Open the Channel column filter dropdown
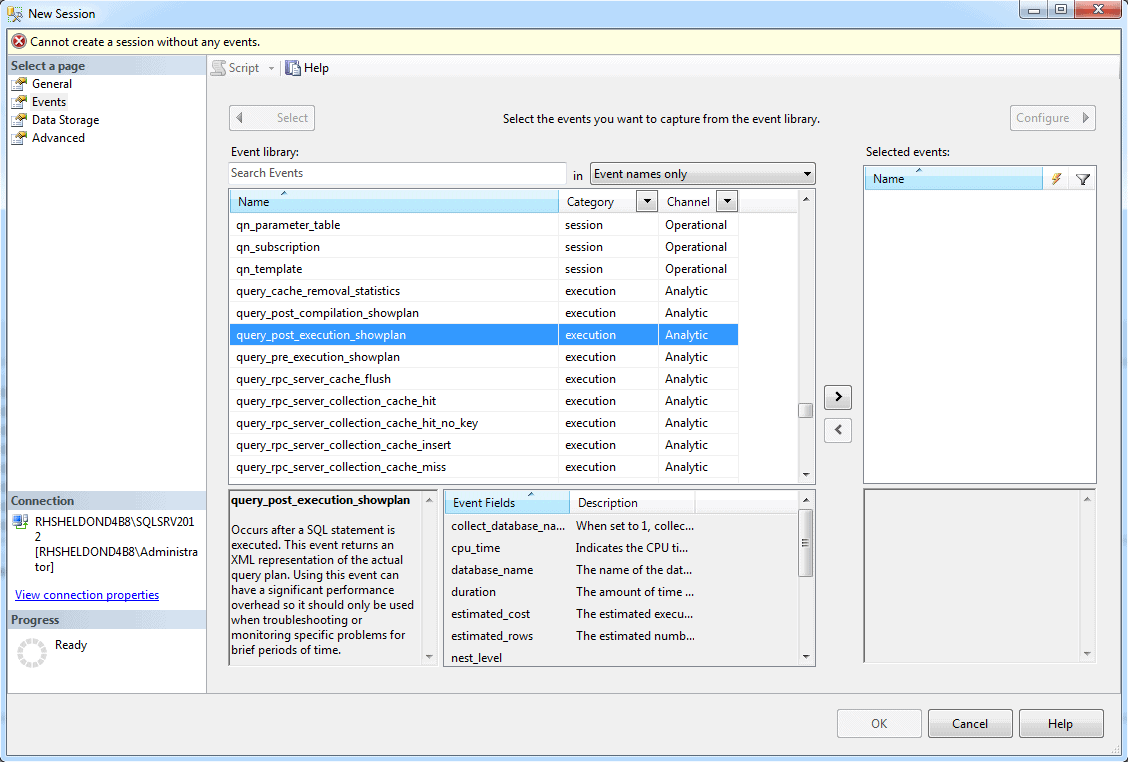 [727, 201]
